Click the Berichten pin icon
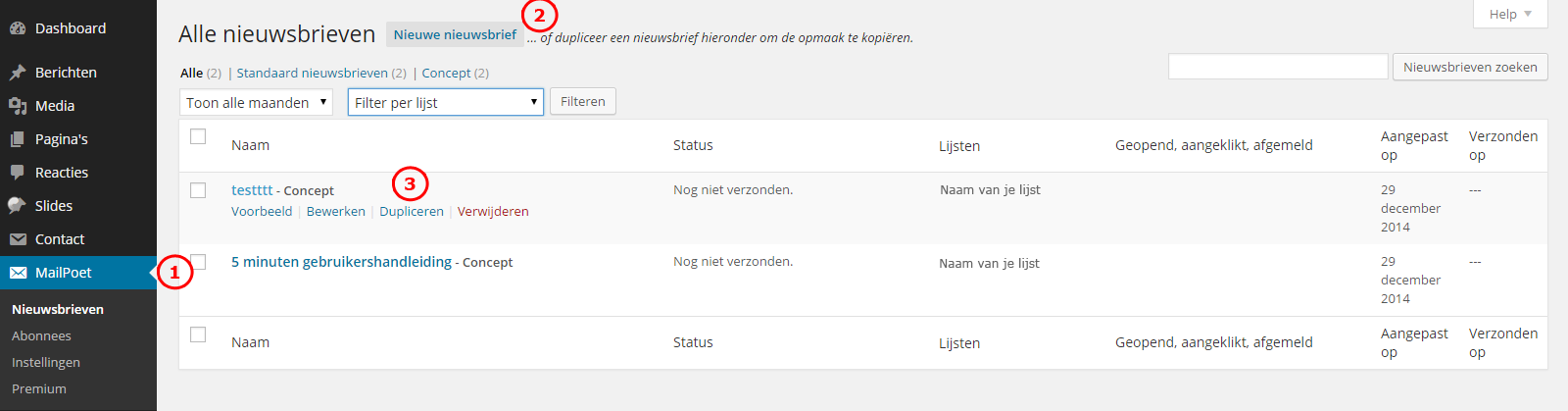Screen dimensions: 1568x411 pyautogui.click(x=18, y=73)
